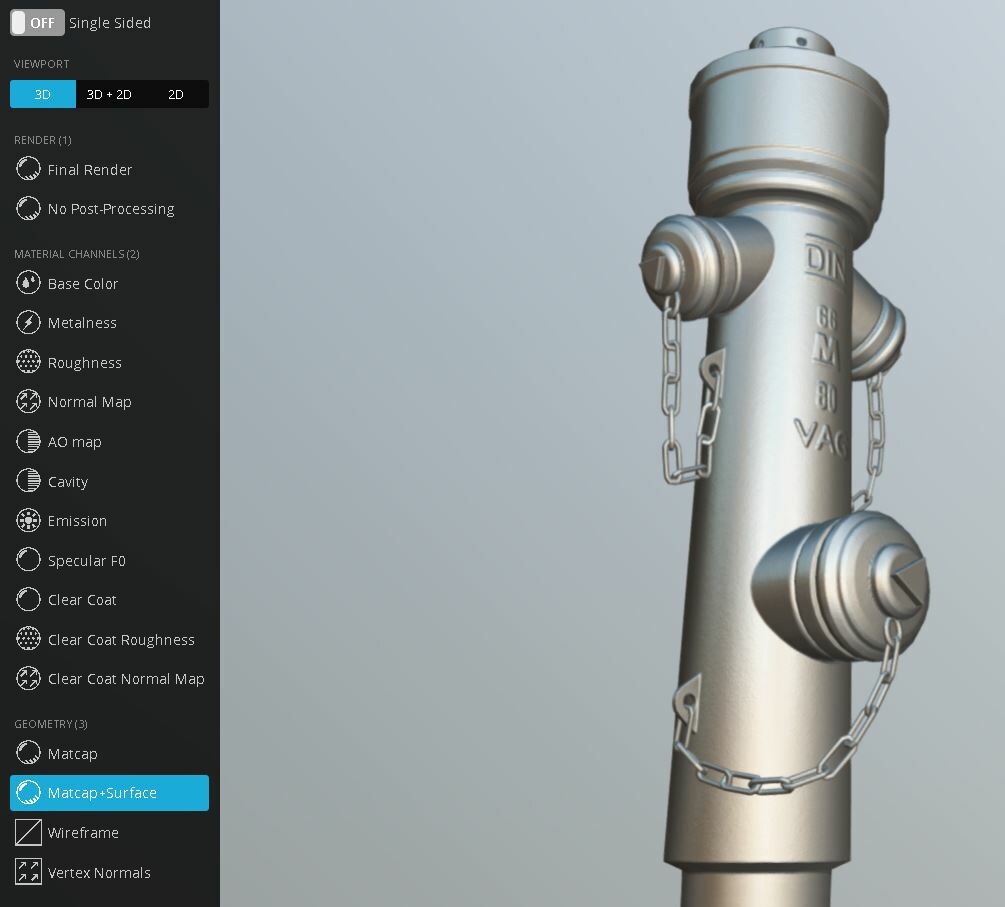View the Clear Coat Roughness icon
The image size is (1005, 907).
(x=28, y=639)
